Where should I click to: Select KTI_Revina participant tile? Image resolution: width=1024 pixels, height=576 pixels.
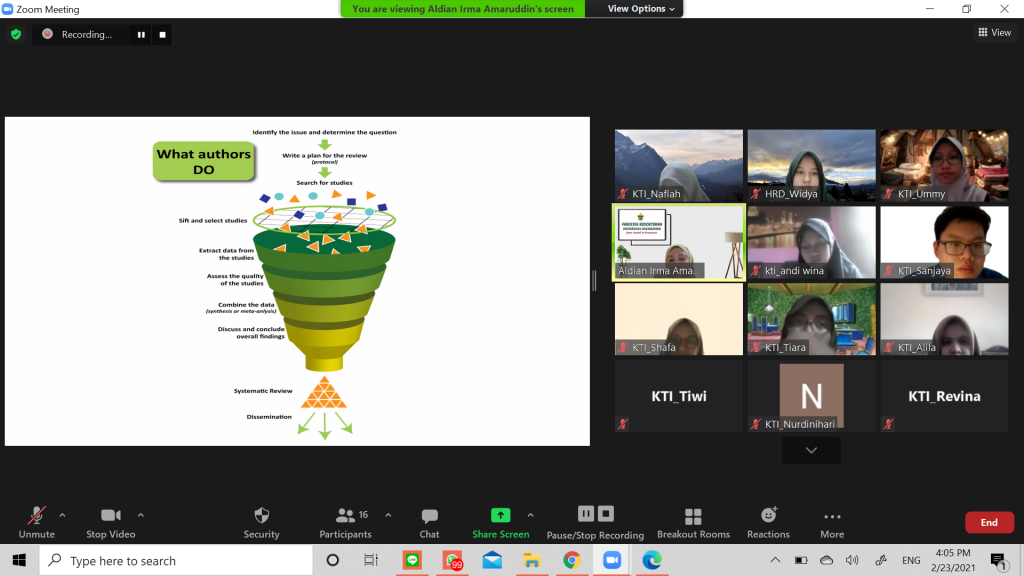coord(944,396)
